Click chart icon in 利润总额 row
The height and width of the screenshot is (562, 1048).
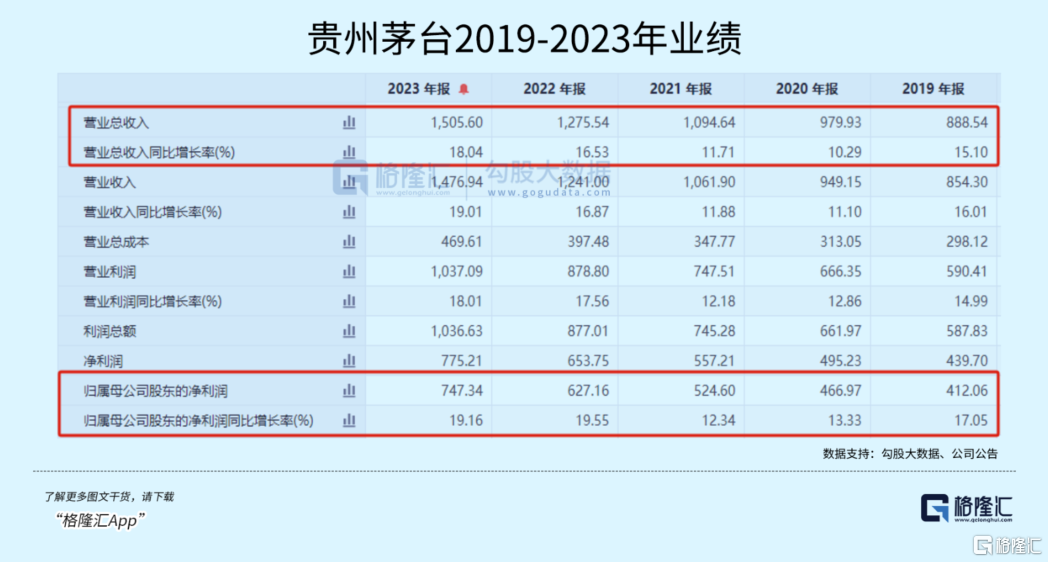click(349, 331)
